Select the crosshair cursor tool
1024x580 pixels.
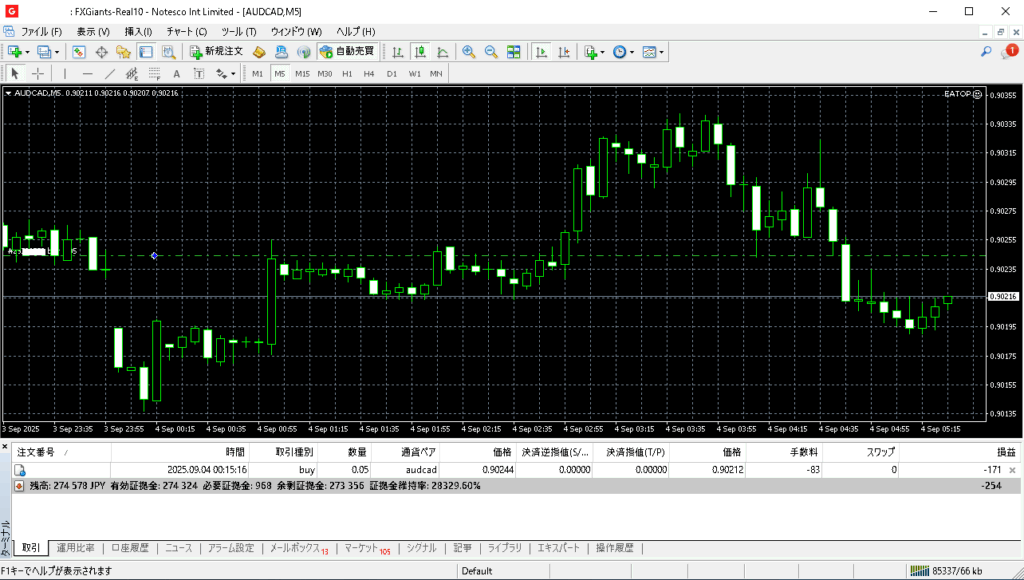click(38, 73)
